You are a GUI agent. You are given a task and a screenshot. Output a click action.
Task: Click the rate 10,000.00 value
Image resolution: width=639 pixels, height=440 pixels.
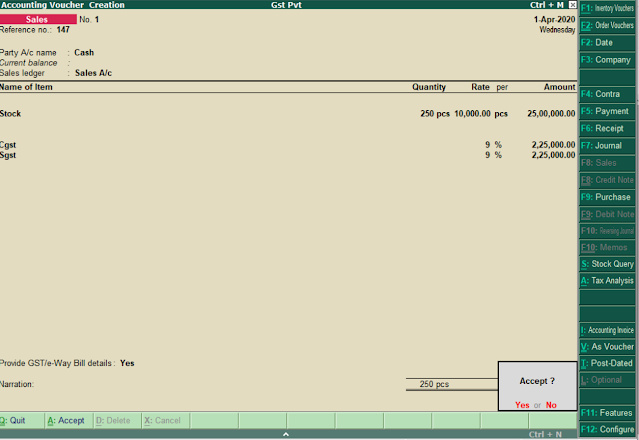coord(472,114)
